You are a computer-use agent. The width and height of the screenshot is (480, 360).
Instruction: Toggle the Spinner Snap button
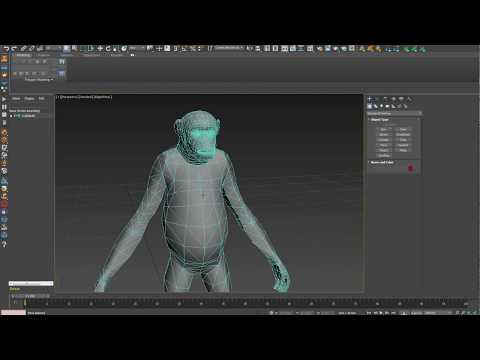(199, 49)
